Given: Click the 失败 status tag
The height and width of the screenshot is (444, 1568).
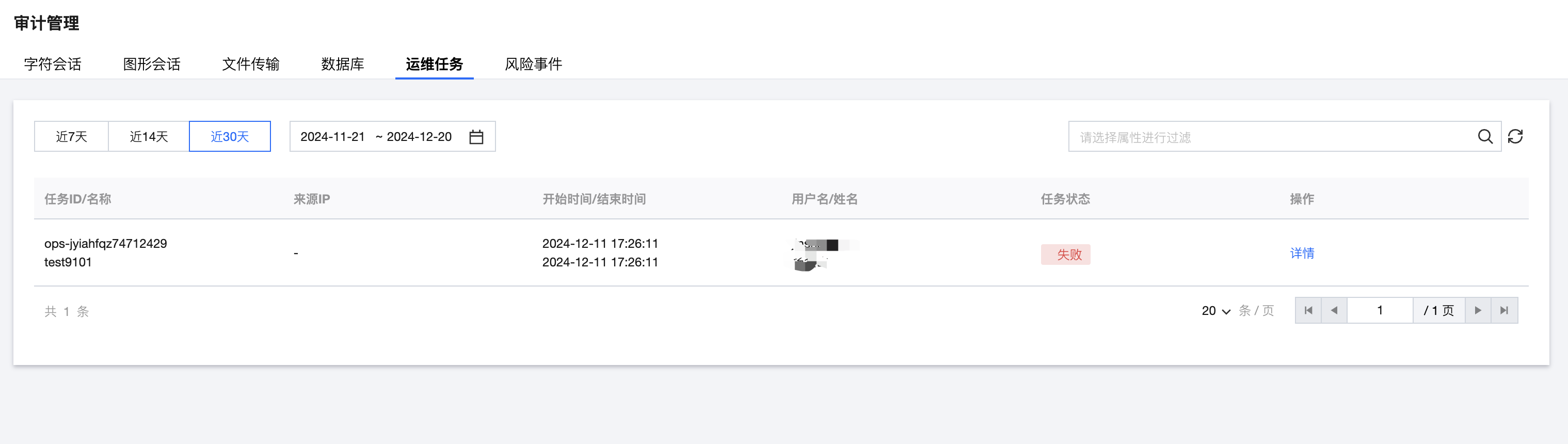Looking at the screenshot, I should point(1065,254).
